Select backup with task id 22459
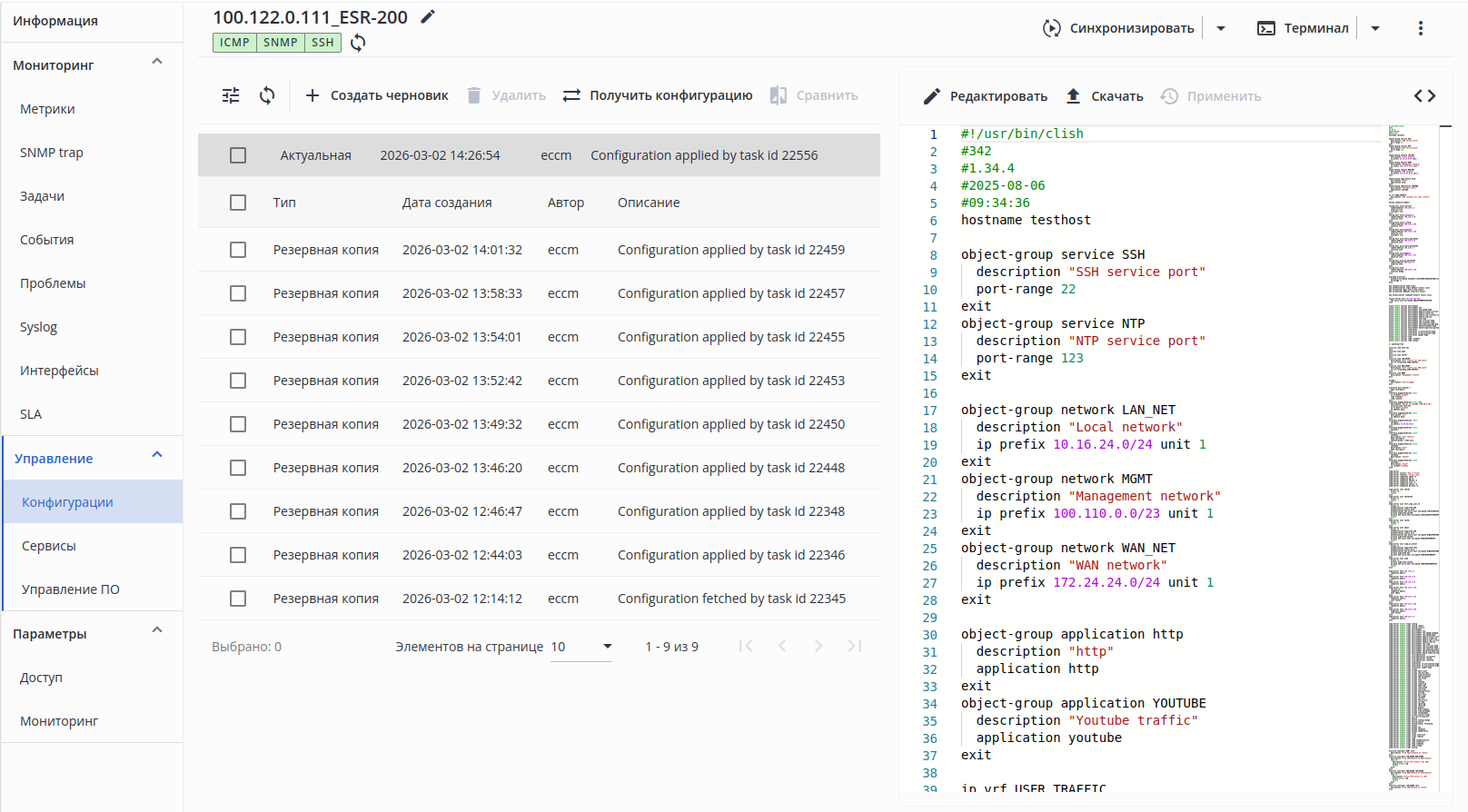 [x=238, y=250]
